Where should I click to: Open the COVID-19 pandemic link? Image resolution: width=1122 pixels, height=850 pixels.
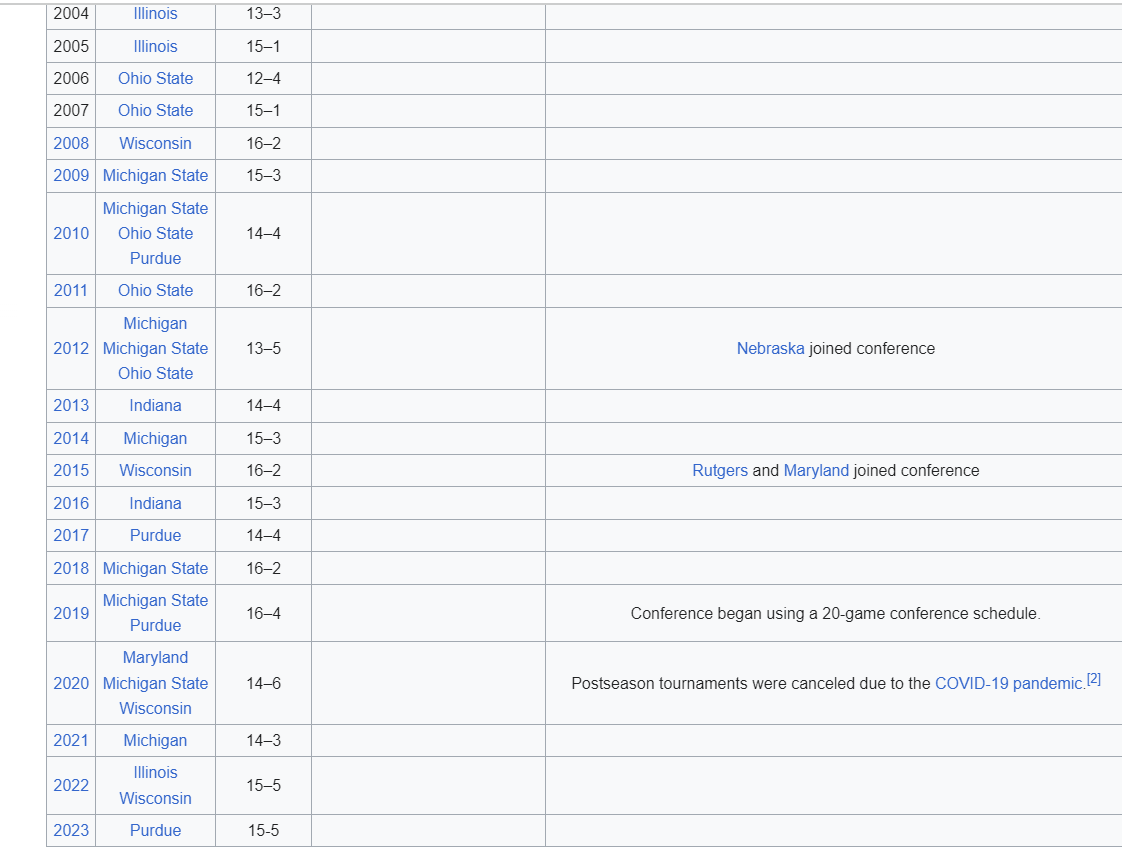1009,684
